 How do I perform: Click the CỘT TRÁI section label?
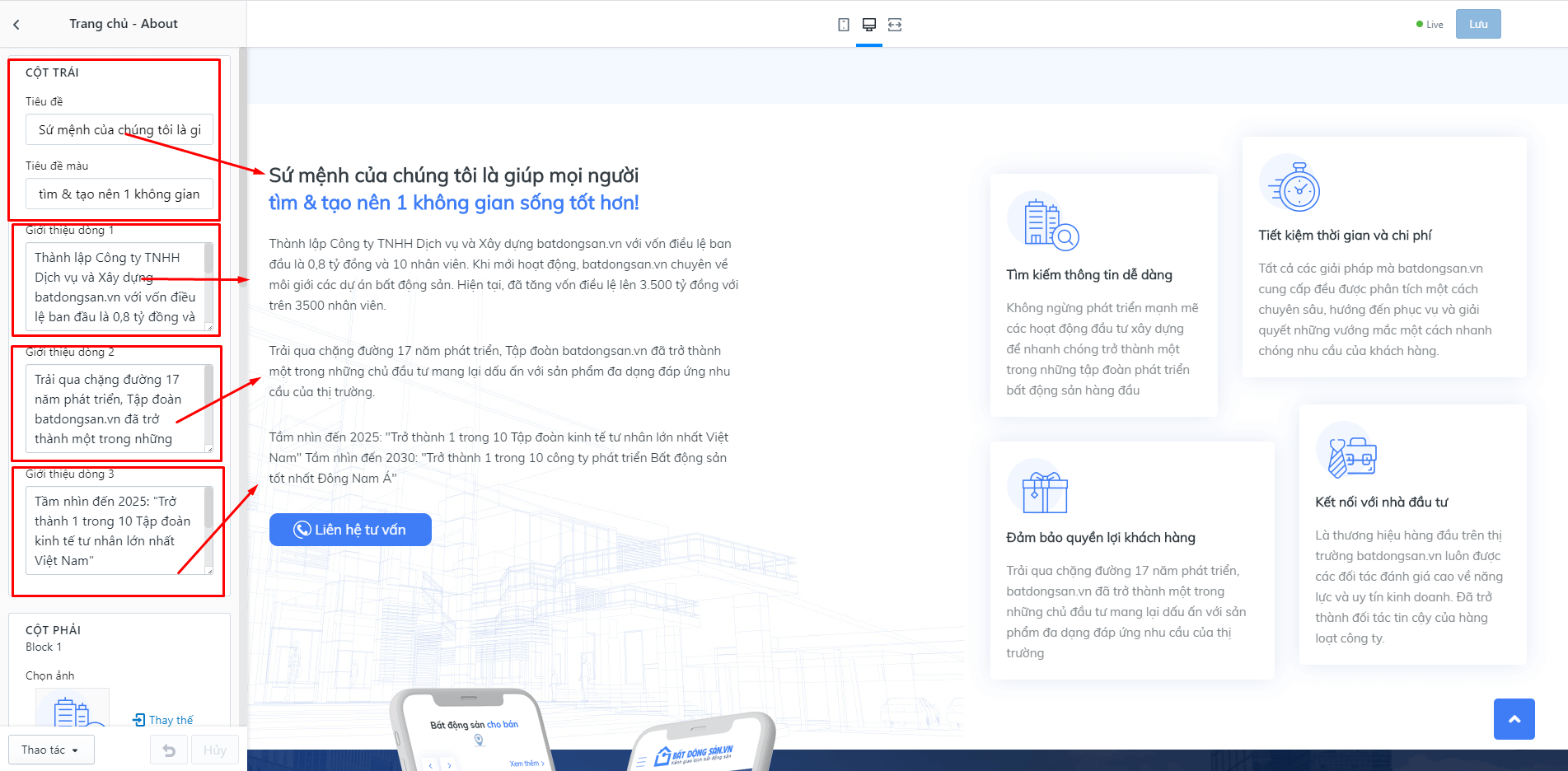pyautogui.click(x=52, y=72)
